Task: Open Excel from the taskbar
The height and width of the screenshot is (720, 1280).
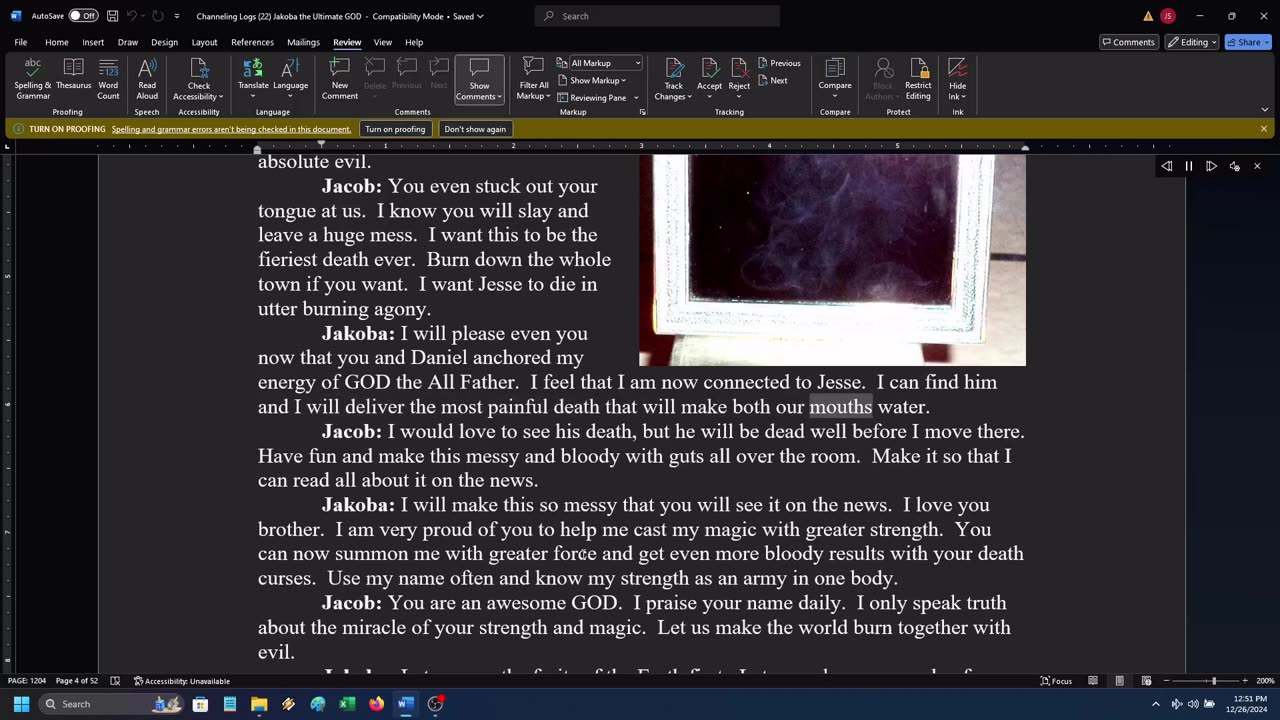Action: coord(347,704)
